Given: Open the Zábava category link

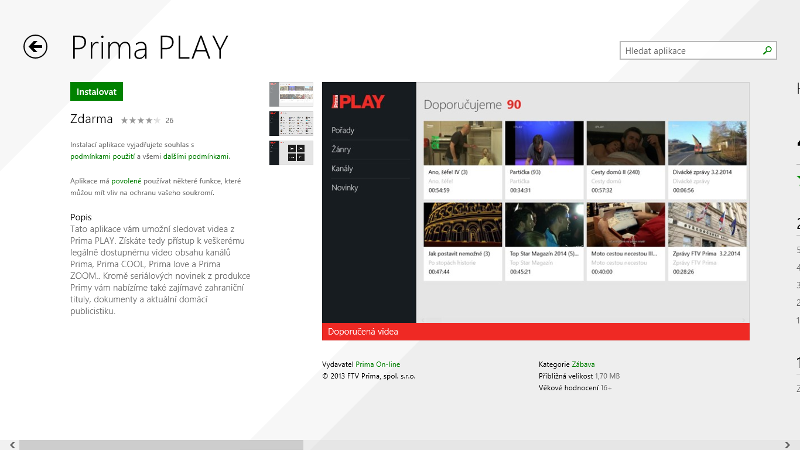Looking at the screenshot, I should point(583,366).
